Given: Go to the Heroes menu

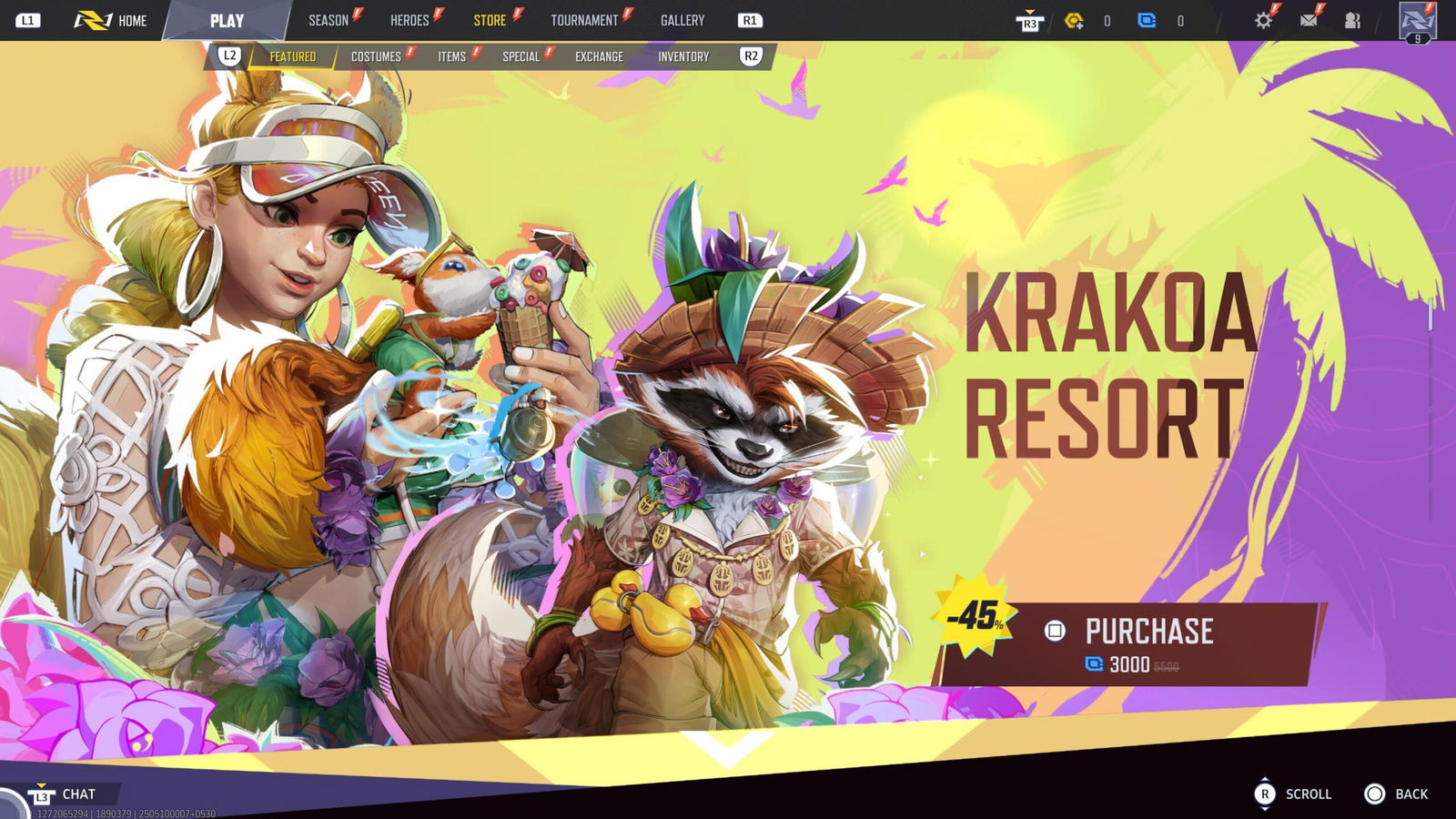Looking at the screenshot, I should [409, 20].
